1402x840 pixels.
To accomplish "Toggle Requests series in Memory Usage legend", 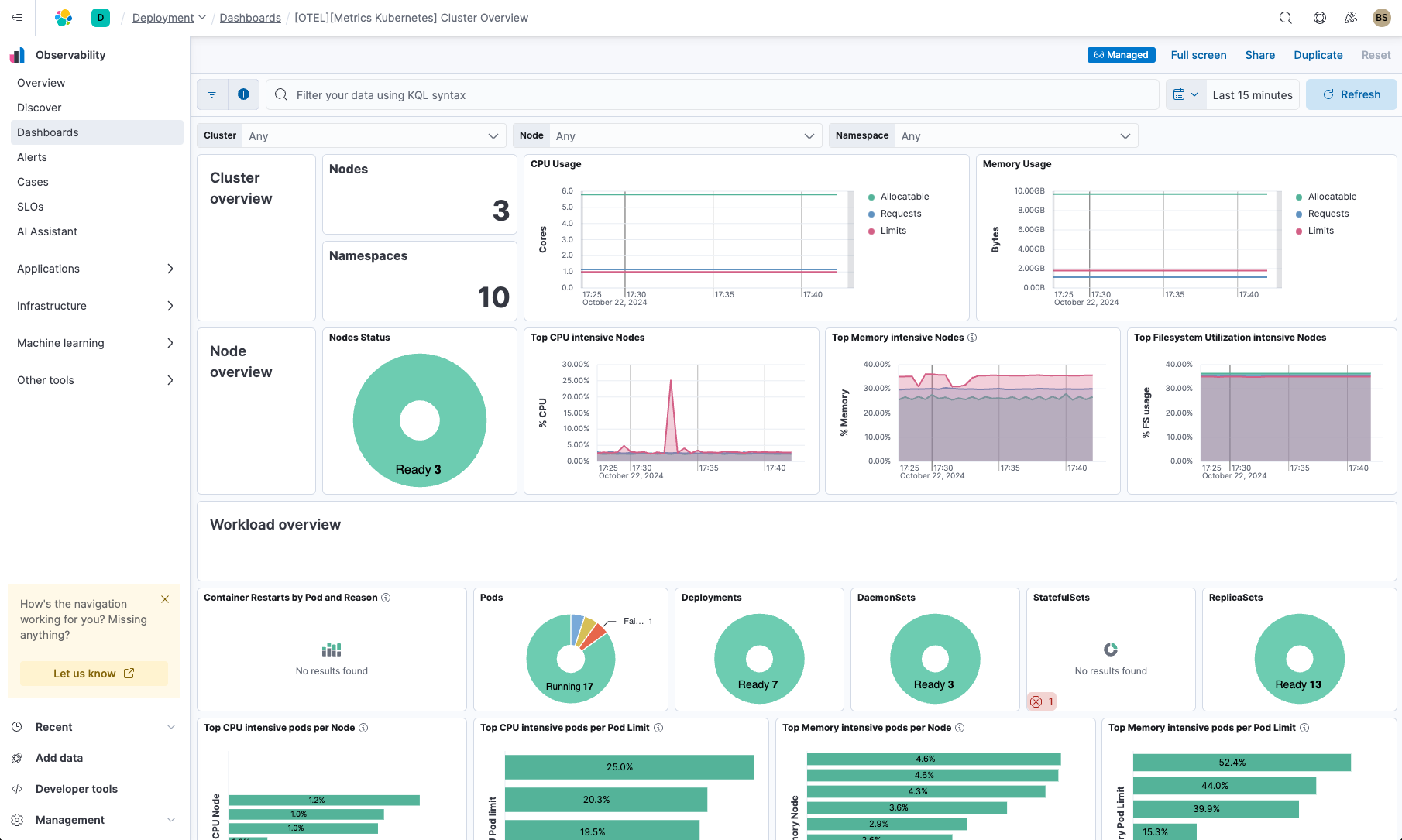I will (x=1328, y=214).
